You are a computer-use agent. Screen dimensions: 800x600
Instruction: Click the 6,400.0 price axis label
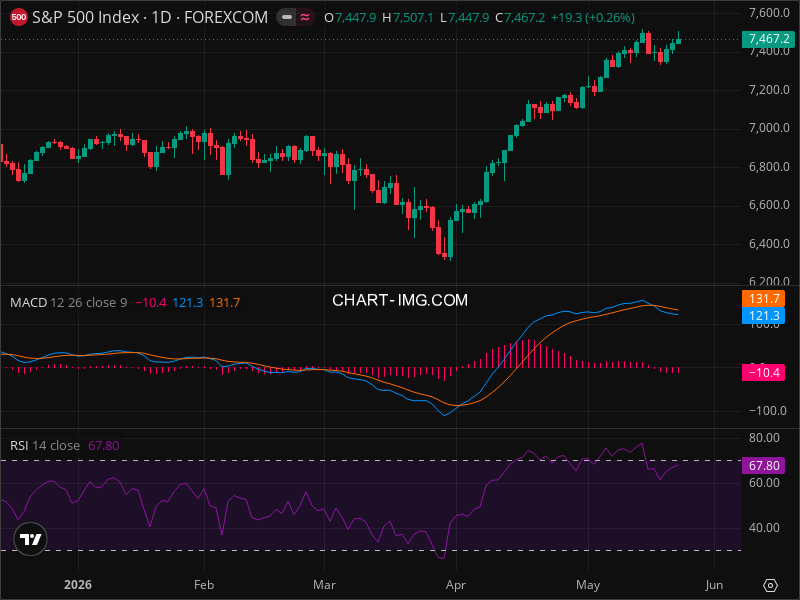point(769,243)
